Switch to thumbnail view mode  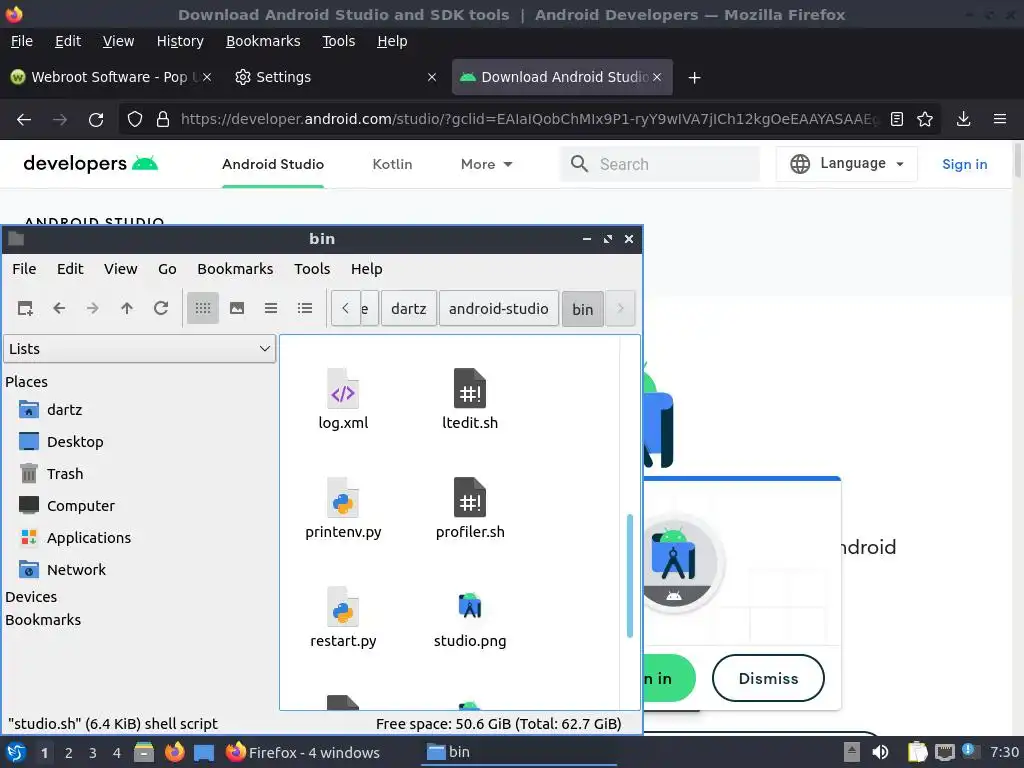[237, 308]
